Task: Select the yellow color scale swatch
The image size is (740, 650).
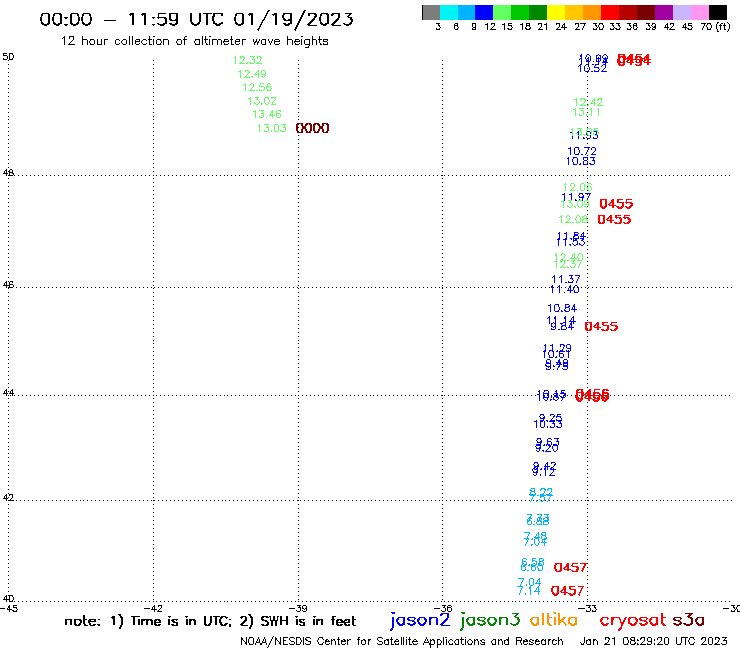Action: coord(556,12)
